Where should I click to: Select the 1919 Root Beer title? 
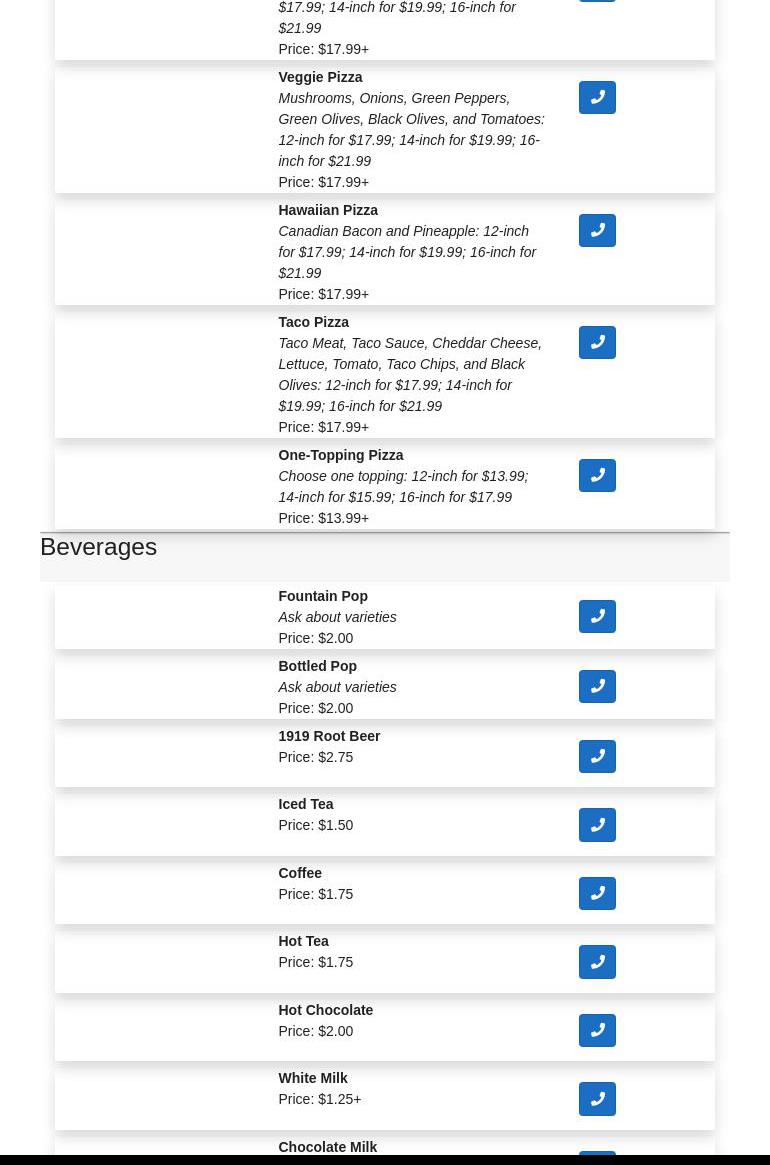coord(329,736)
